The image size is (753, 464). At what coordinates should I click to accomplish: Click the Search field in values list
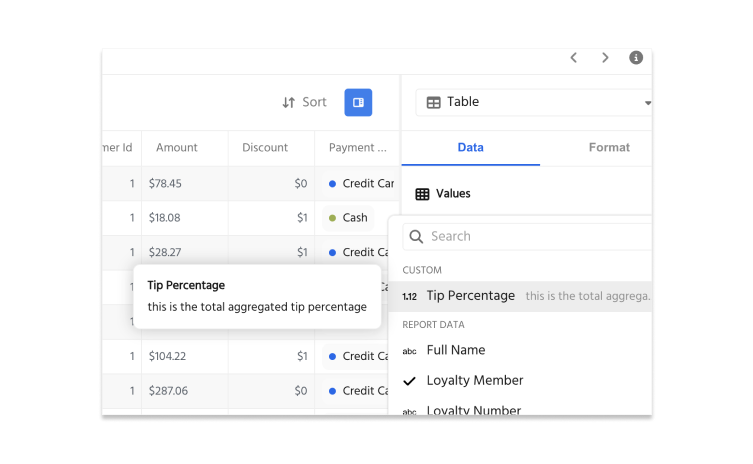(x=527, y=236)
